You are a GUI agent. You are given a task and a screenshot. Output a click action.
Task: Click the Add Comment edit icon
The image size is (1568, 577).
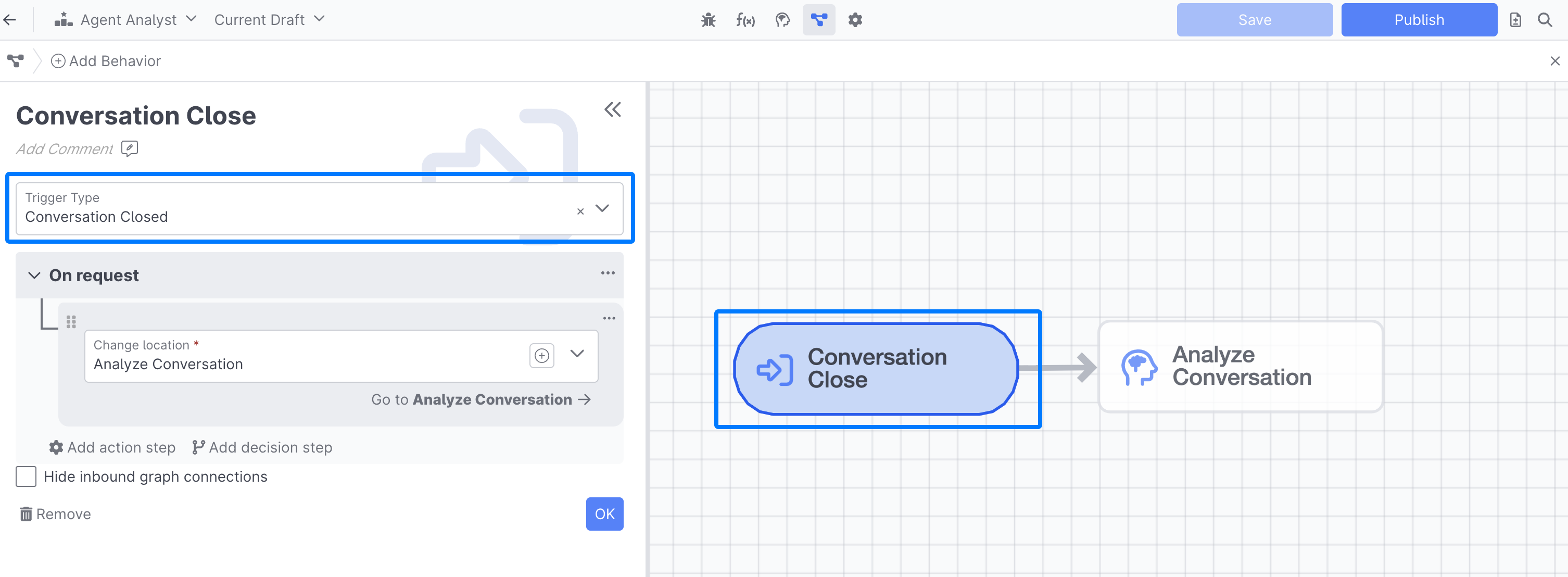click(129, 148)
